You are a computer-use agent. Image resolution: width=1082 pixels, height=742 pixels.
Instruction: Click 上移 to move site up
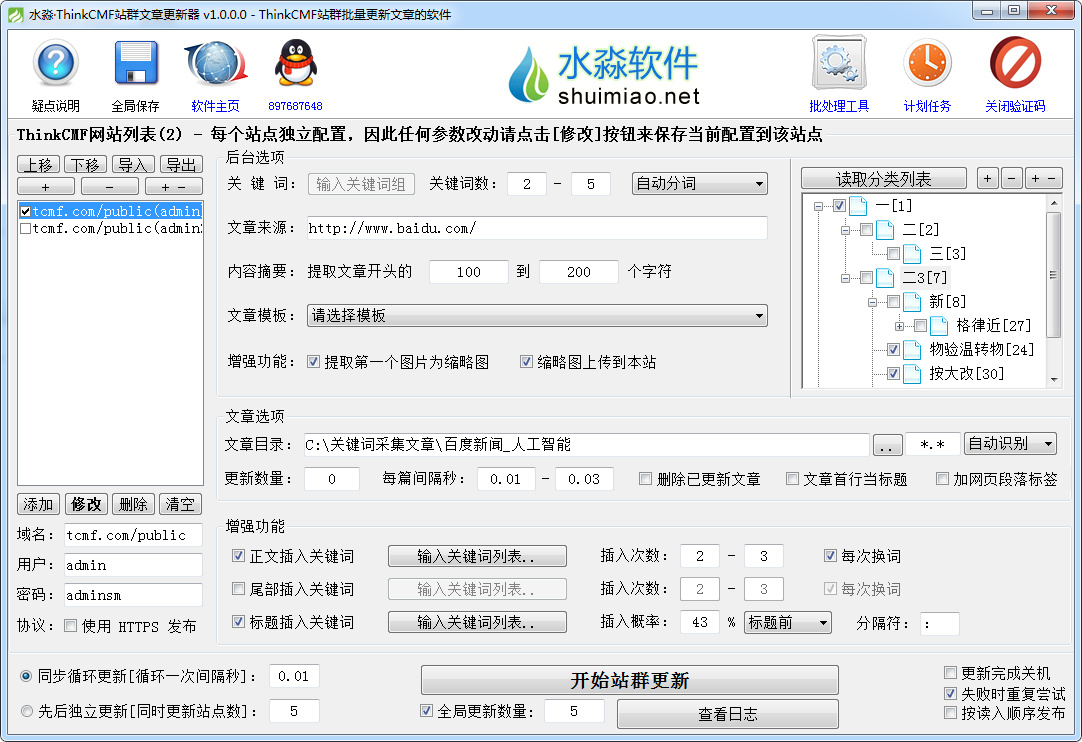pyautogui.click(x=39, y=164)
